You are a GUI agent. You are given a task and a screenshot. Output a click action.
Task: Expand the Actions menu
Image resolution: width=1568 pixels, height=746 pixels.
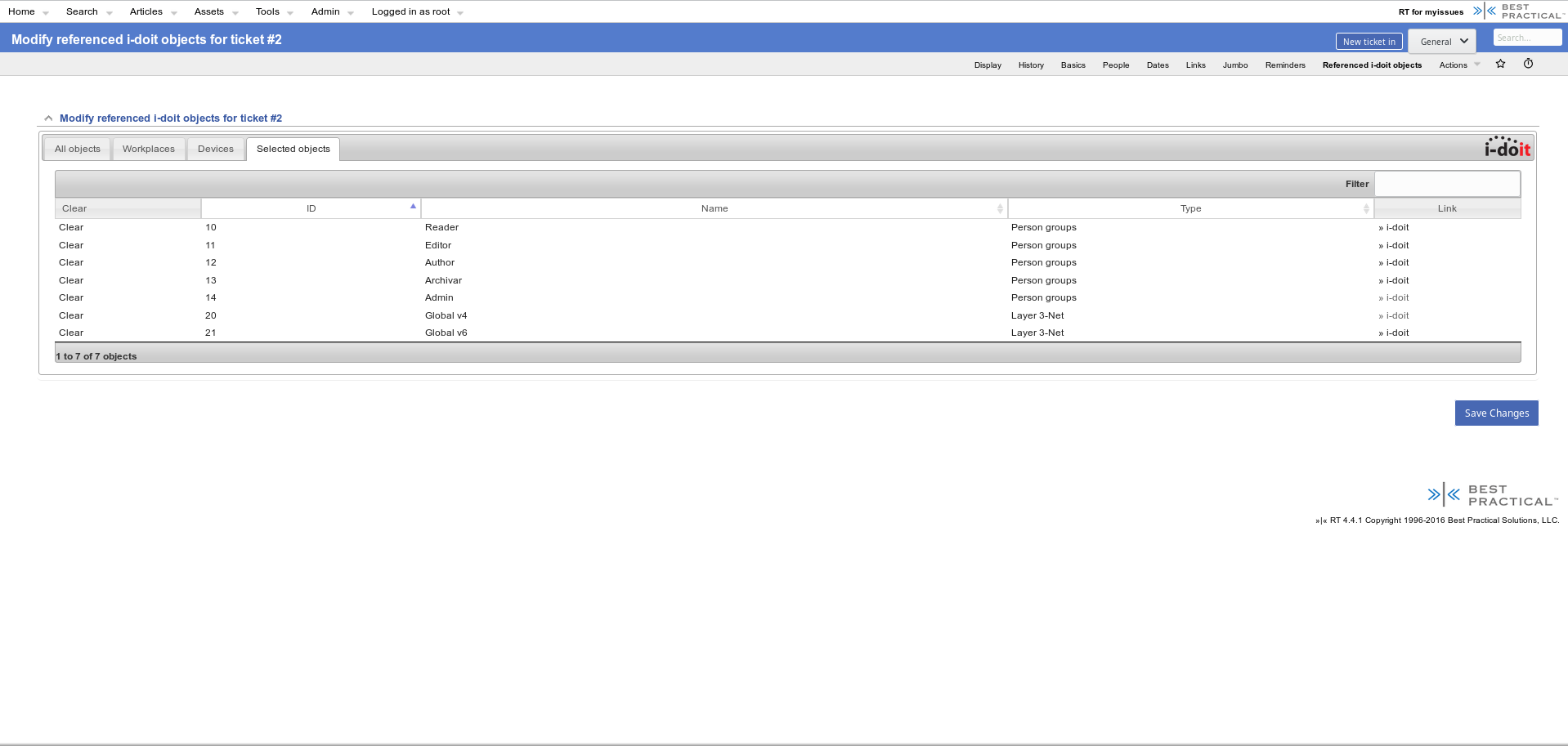[x=1458, y=65]
